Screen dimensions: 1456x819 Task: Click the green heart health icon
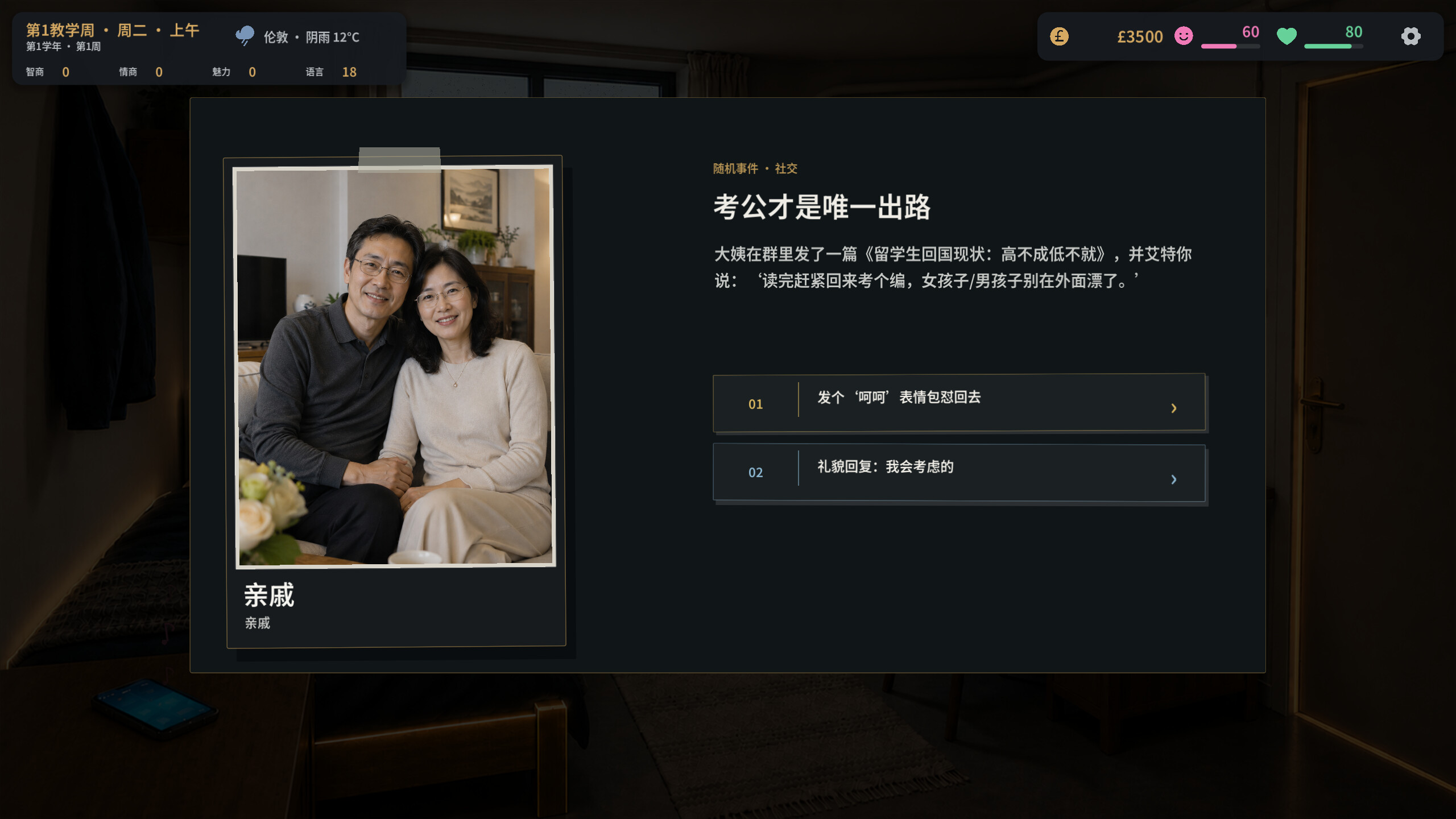[1287, 36]
